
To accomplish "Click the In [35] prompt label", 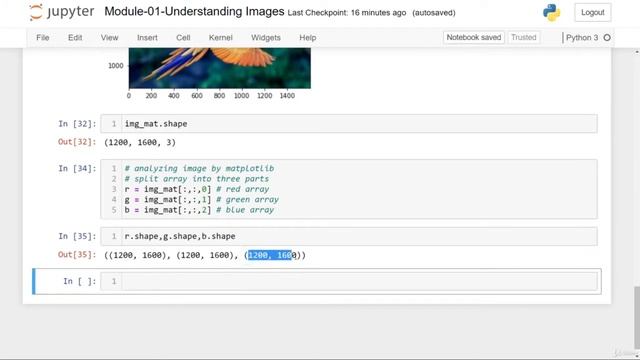I will point(77,236).
